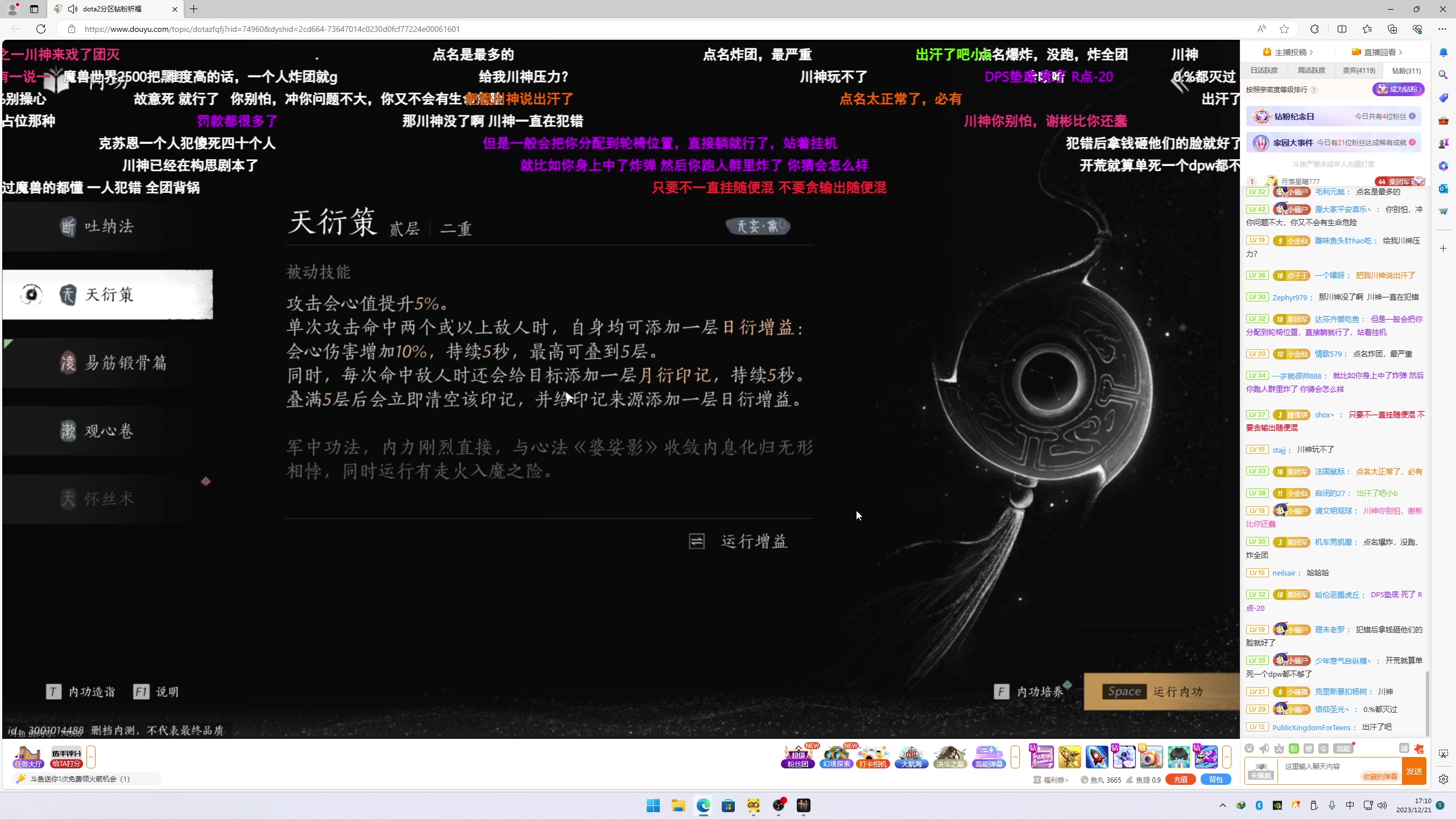
Task: Switch to the 周活跃度 tab
Action: tap(1312, 71)
